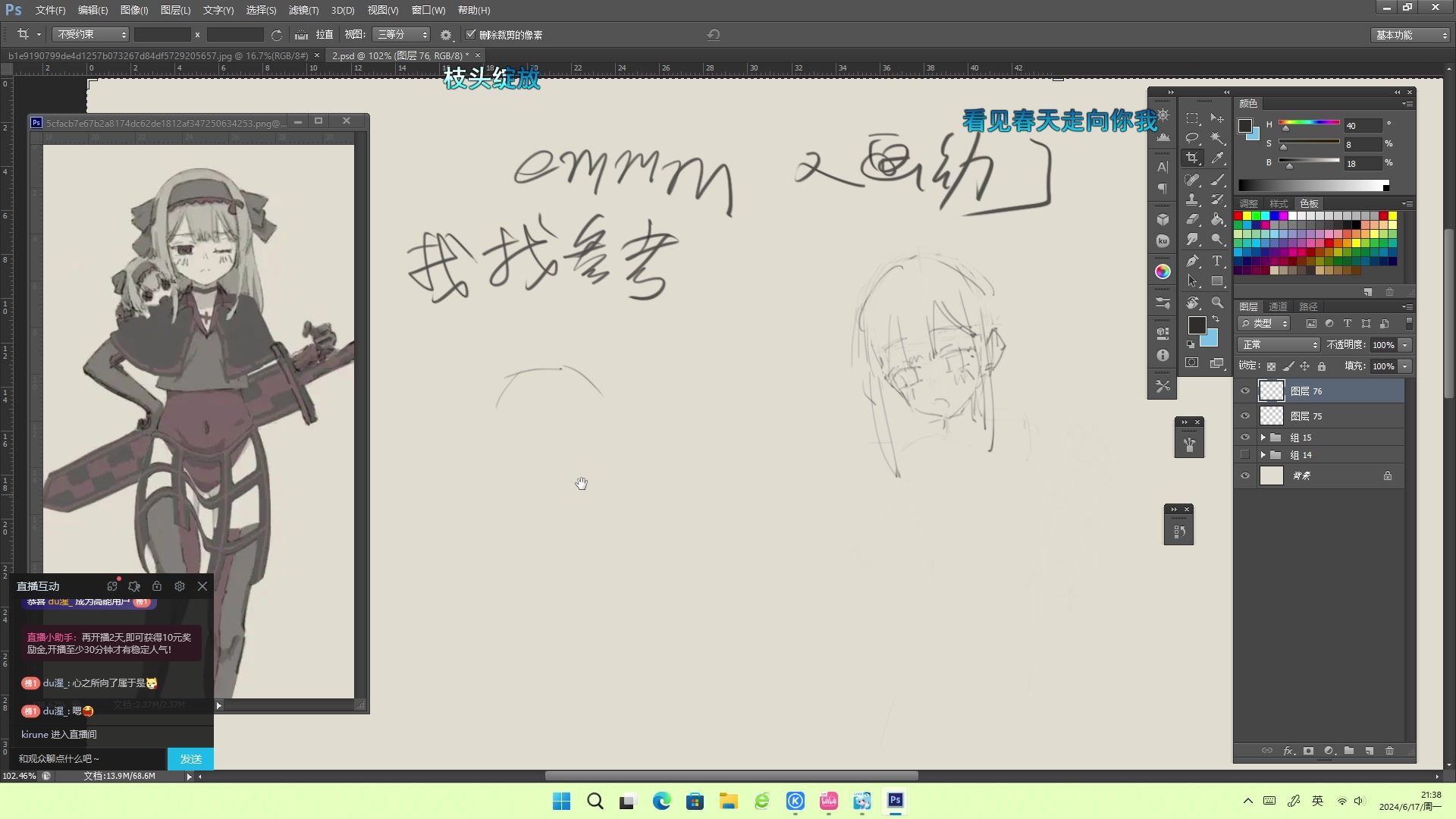Open the 3D cube panel icon
This screenshot has height=819, width=1456.
coord(1163,220)
